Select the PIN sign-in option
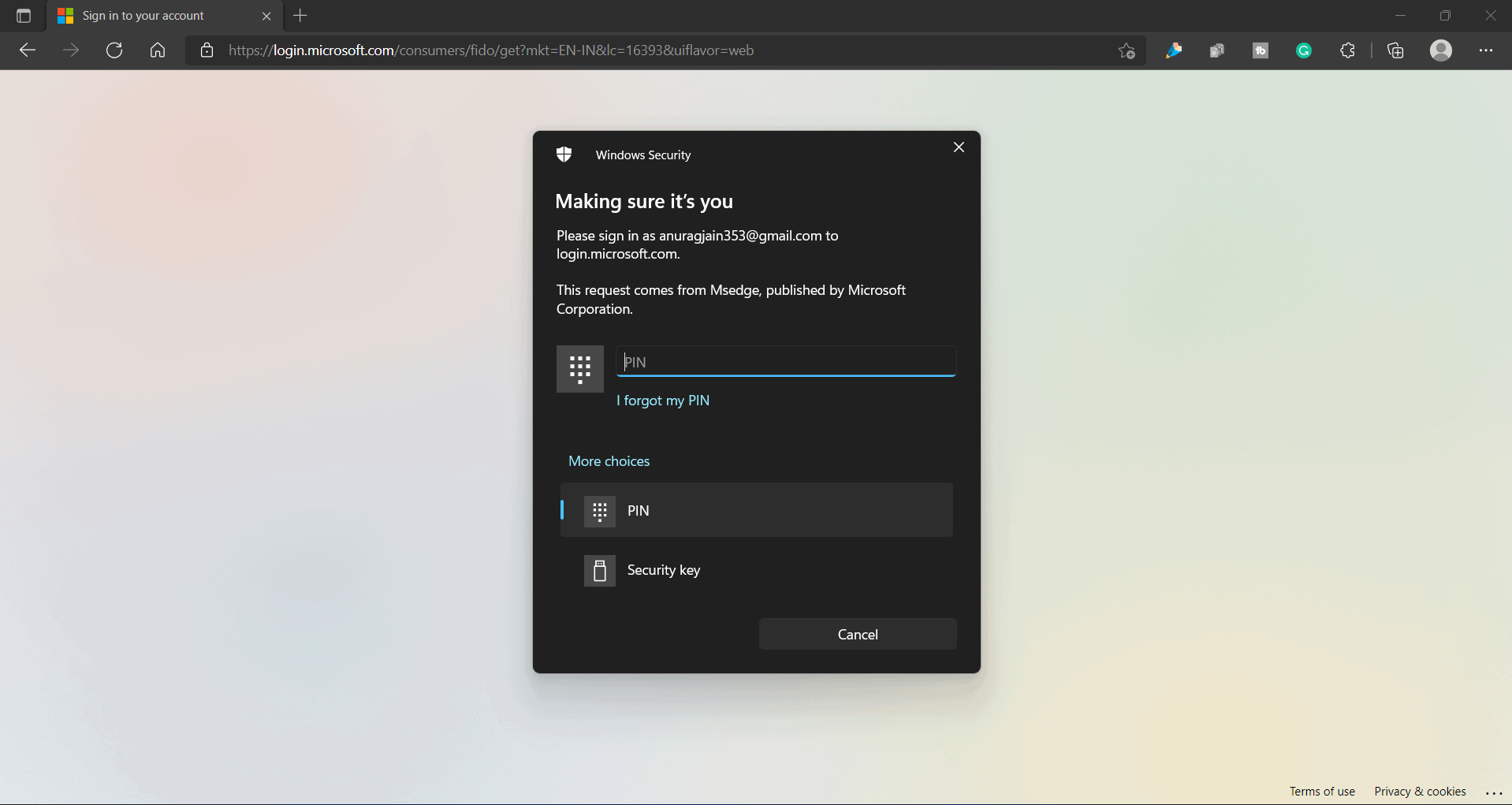 tap(757, 510)
